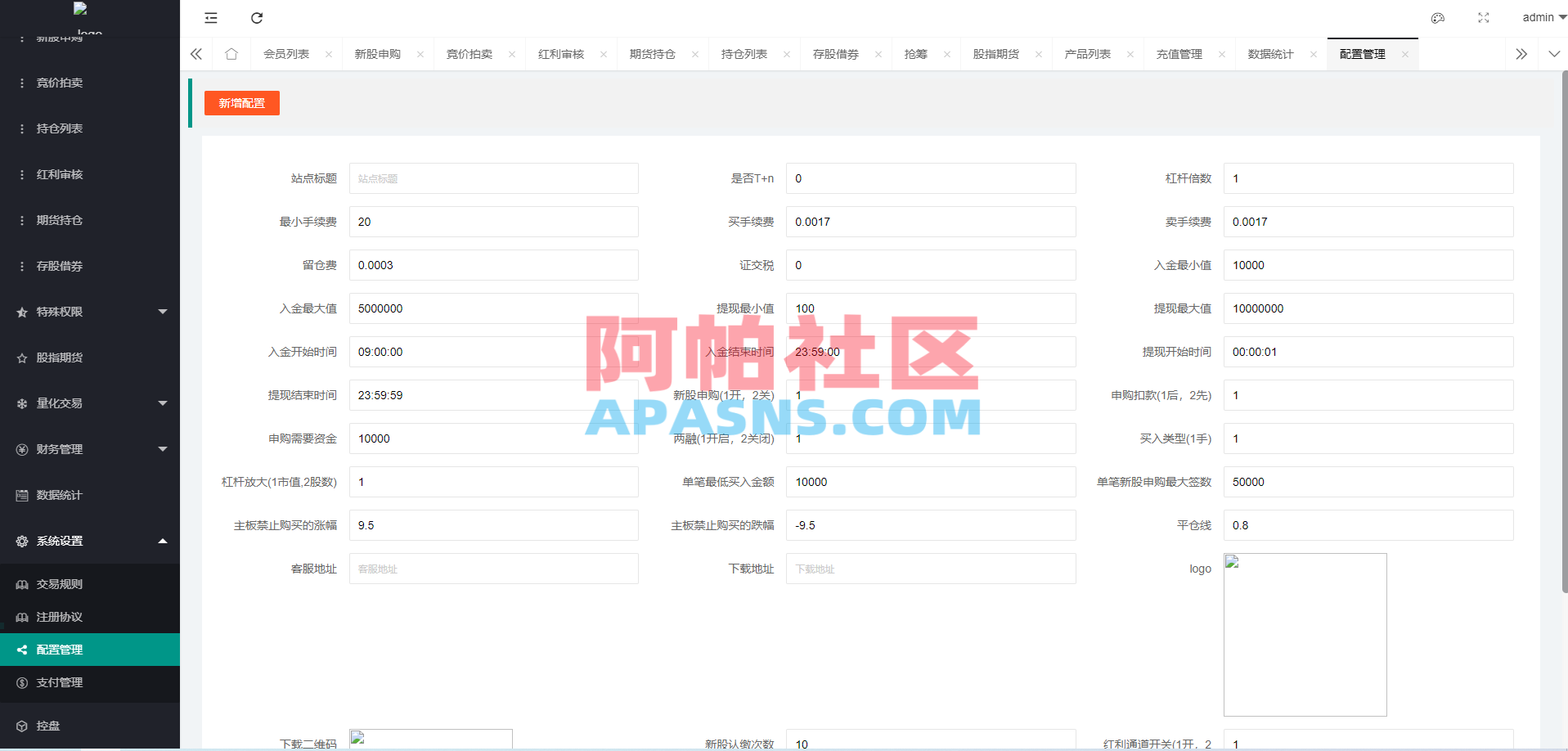Click the 平仓线 field showing 0.8
Viewport: 1568px width, 751px height.
1368,525
